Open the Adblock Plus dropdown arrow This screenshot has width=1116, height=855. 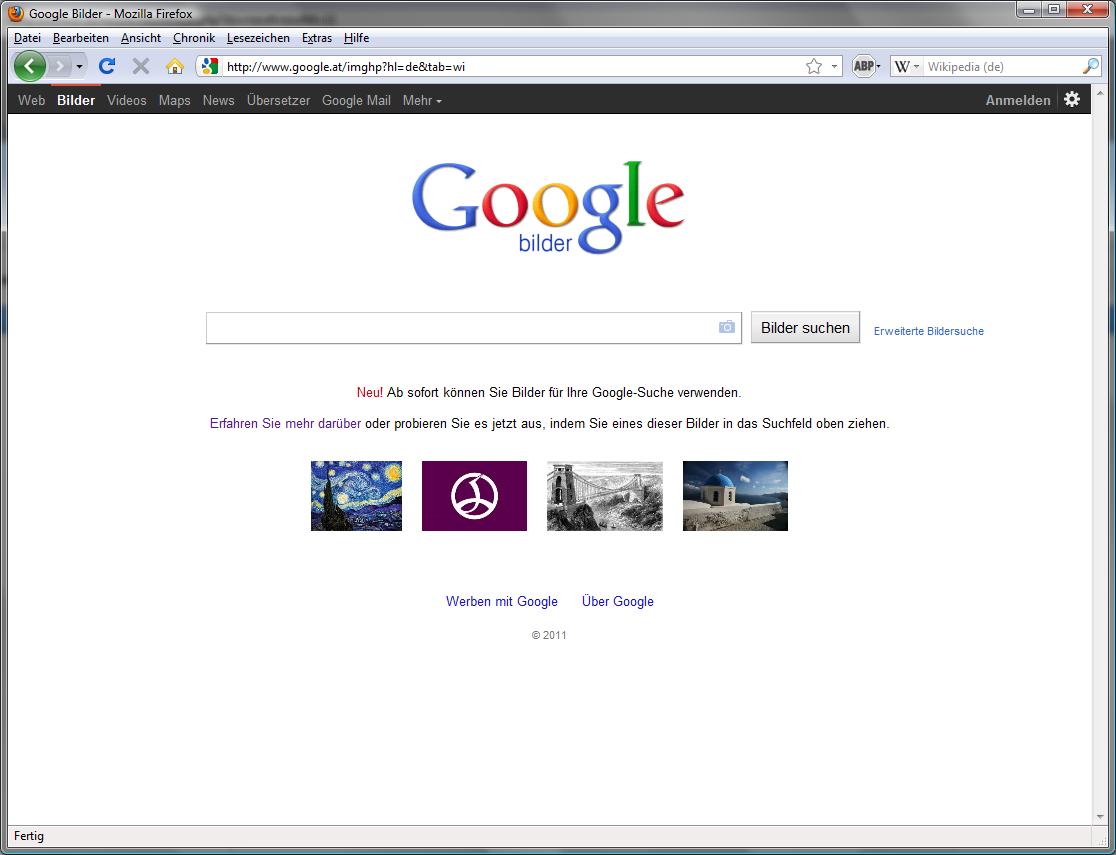point(878,66)
